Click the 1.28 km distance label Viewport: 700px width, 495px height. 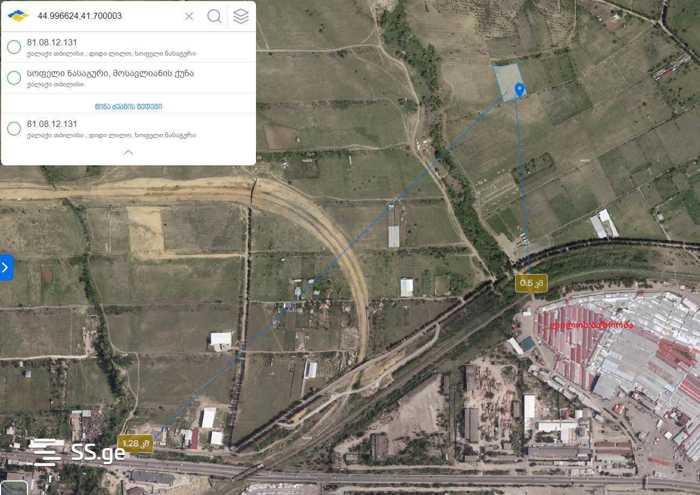[135, 444]
